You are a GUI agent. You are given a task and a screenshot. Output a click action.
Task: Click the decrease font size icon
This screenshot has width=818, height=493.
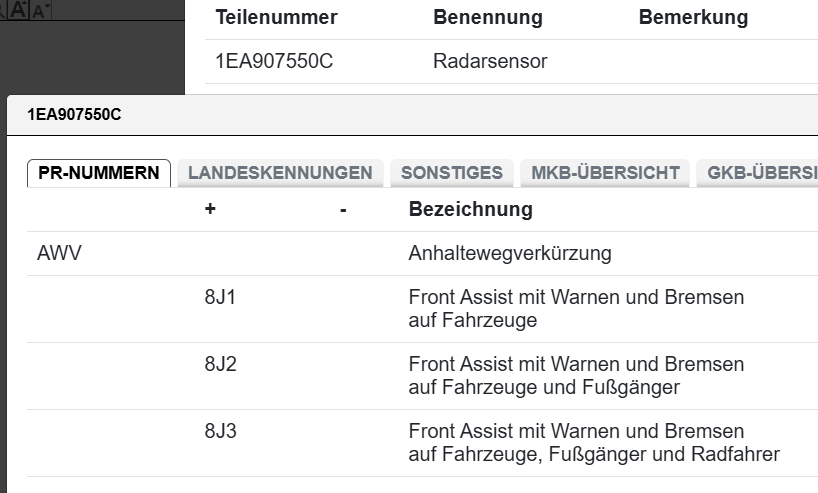pos(40,10)
